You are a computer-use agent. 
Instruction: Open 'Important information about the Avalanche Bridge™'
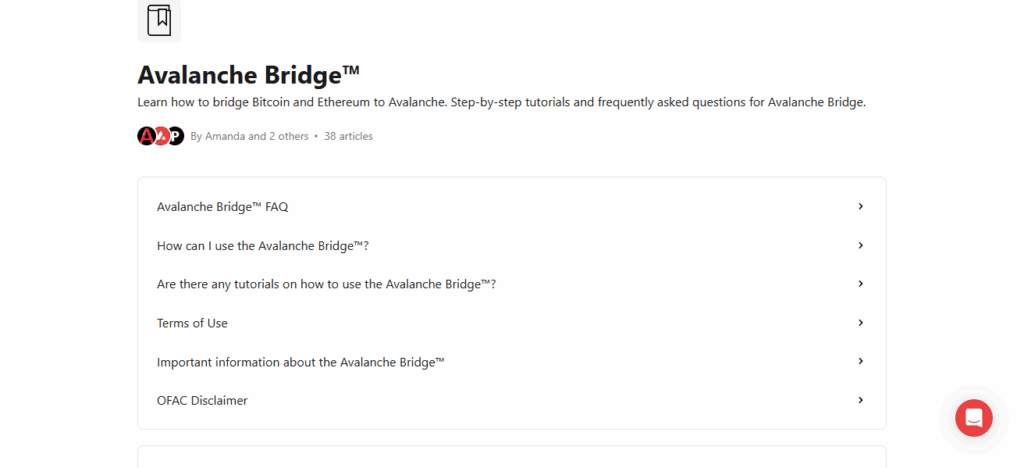tap(300, 362)
